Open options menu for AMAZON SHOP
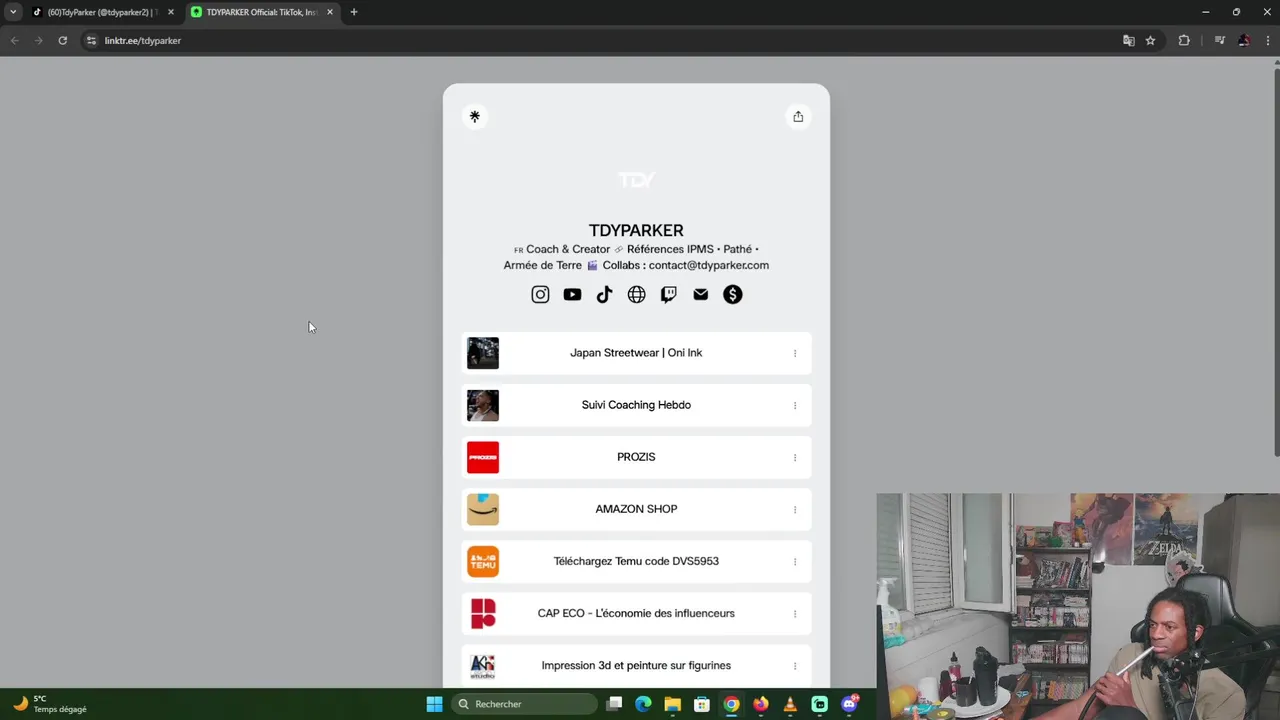The height and width of the screenshot is (720, 1280). (795, 509)
